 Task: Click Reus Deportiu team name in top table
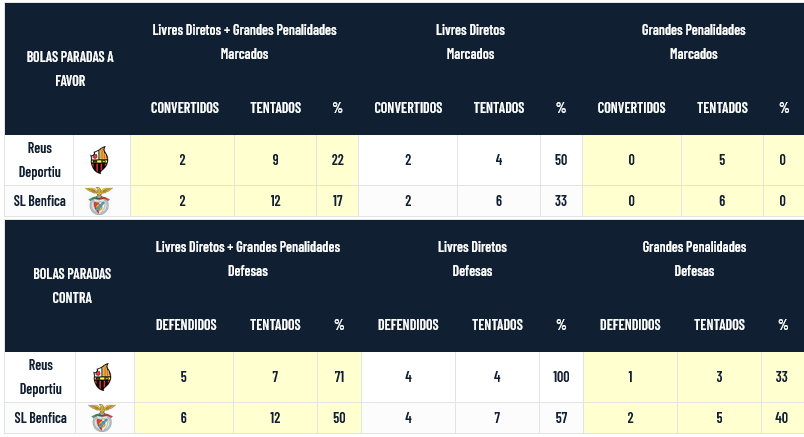39,160
